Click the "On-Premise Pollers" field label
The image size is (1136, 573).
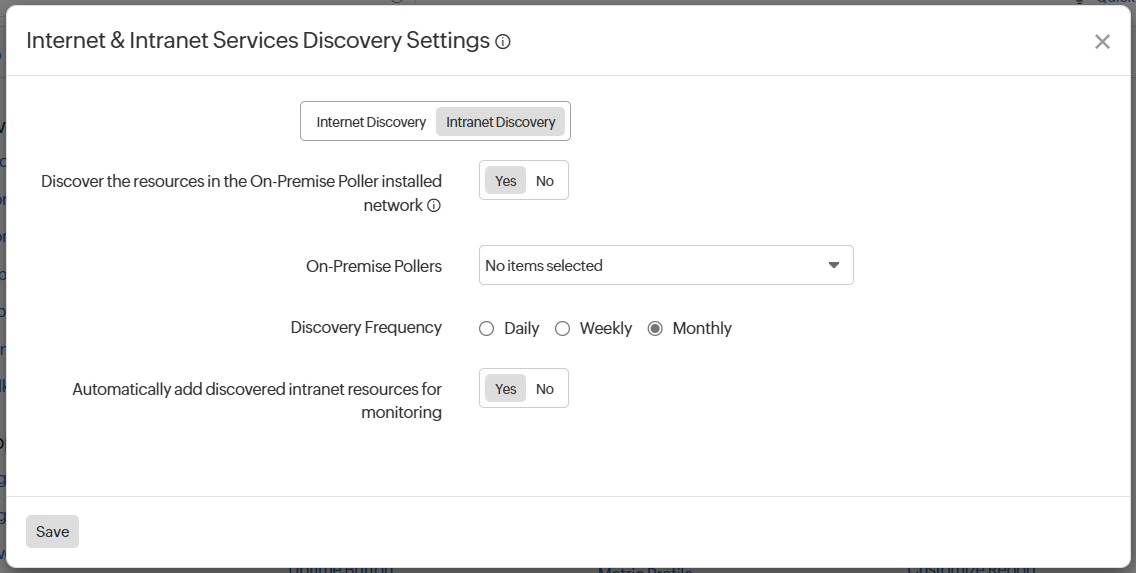pos(374,267)
